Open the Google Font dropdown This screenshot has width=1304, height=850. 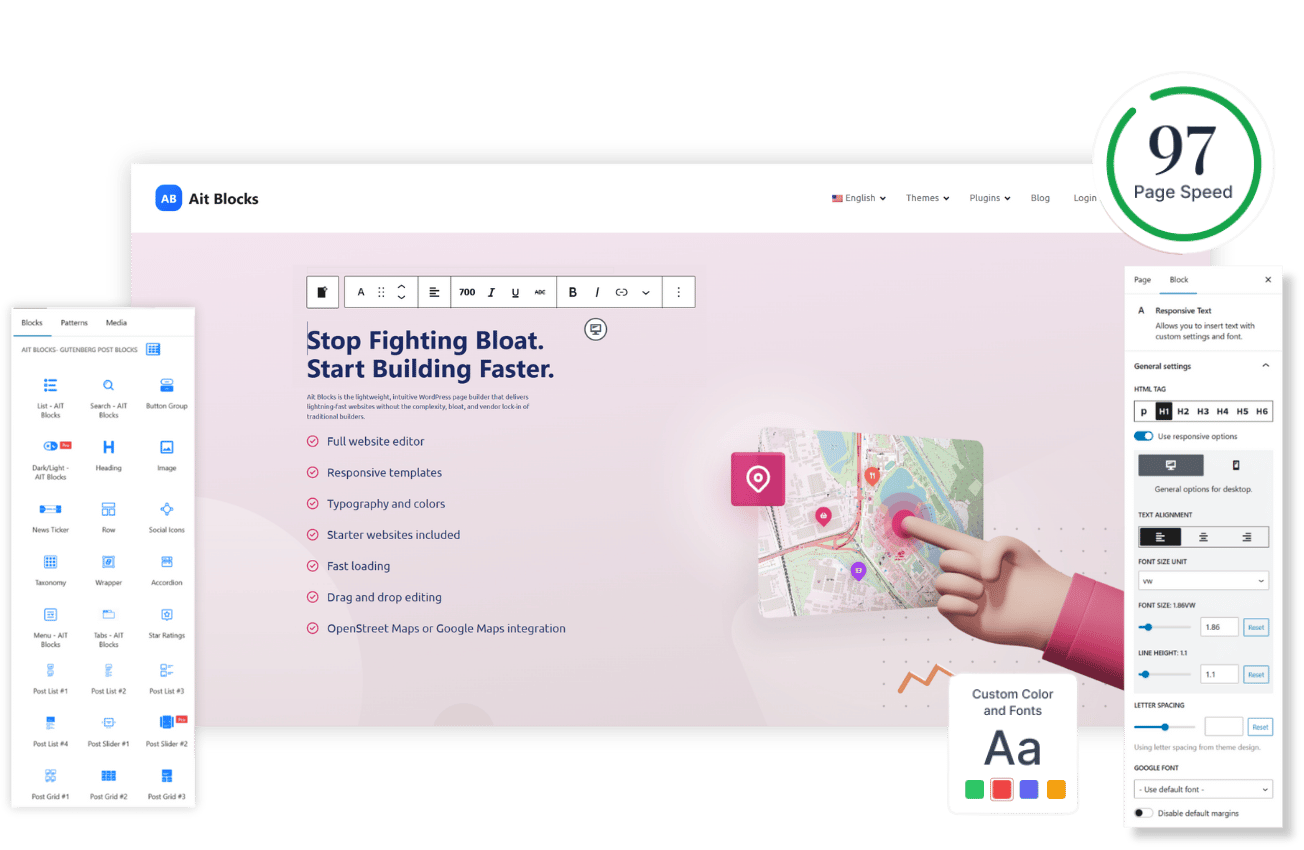click(1203, 789)
